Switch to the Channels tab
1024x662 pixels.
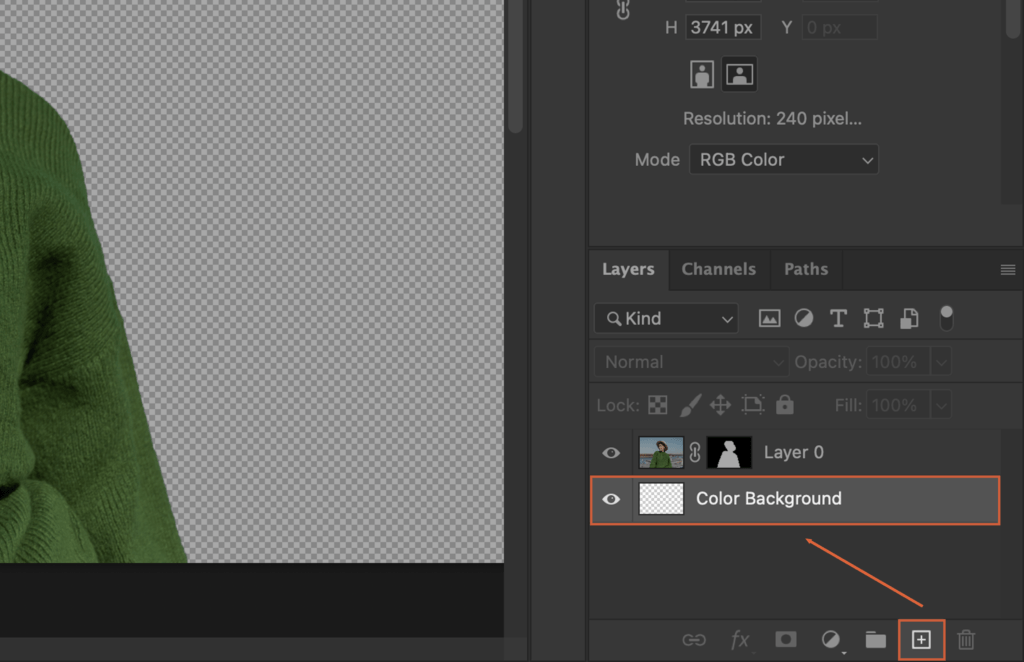718,269
